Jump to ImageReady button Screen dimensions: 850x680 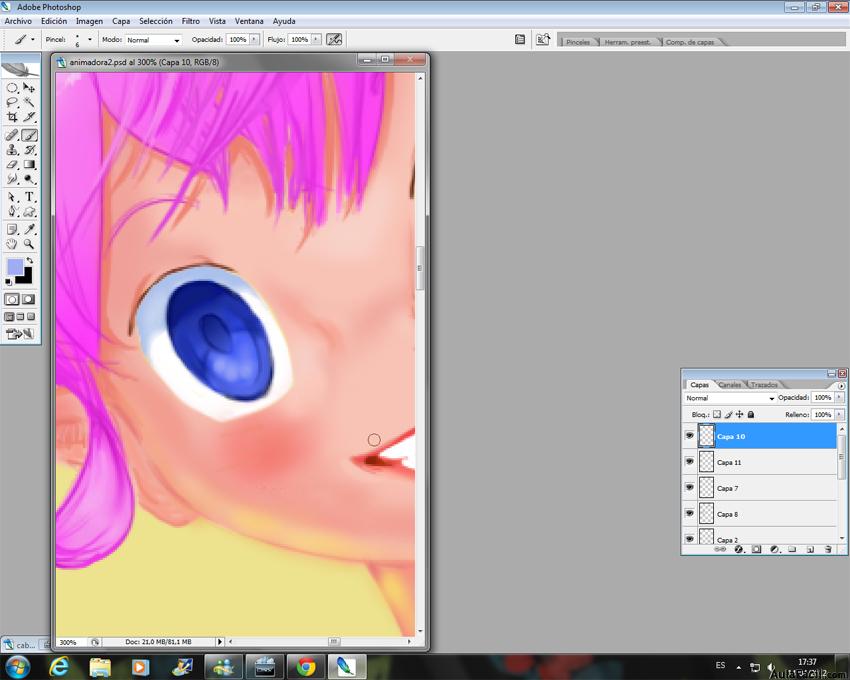(x=20, y=334)
